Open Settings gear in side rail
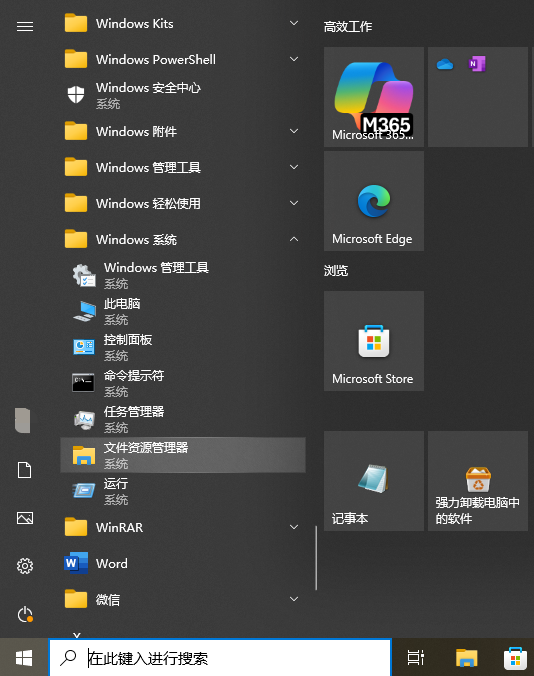The height and width of the screenshot is (676, 534). coord(25,566)
